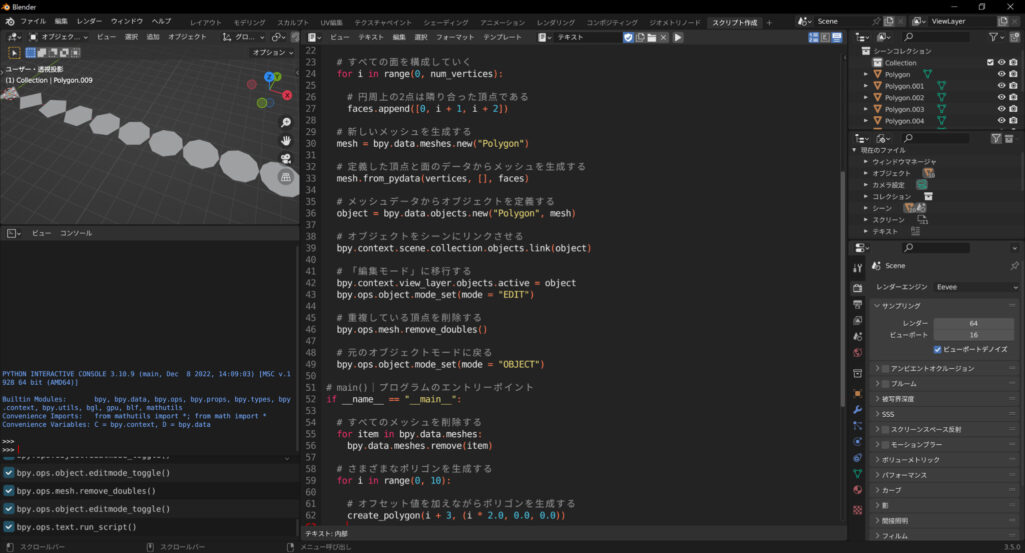Click the outliner search field

[x=935, y=37]
